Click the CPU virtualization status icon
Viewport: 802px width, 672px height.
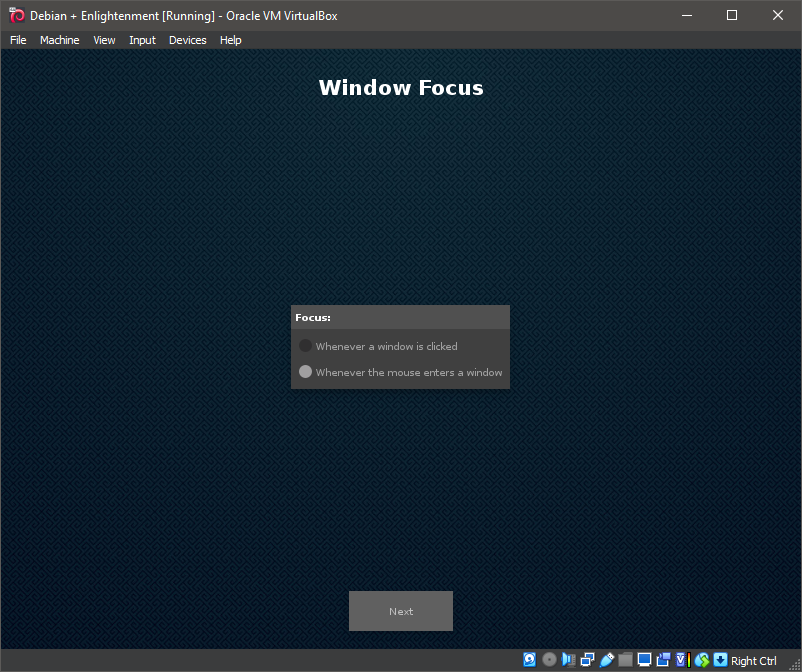[x=682, y=660]
